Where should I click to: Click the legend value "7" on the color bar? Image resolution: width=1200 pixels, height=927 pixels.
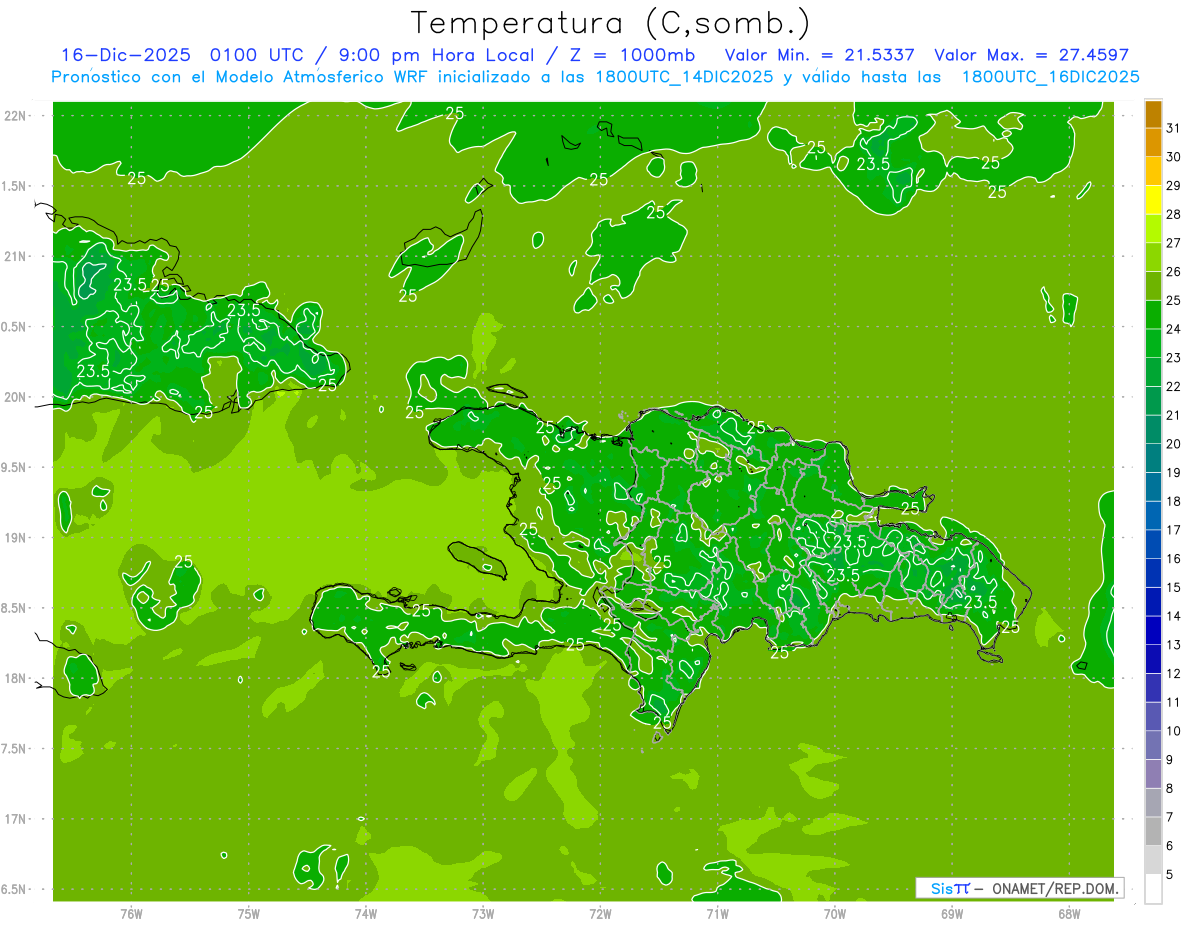pyautogui.click(x=1170, y=817)
